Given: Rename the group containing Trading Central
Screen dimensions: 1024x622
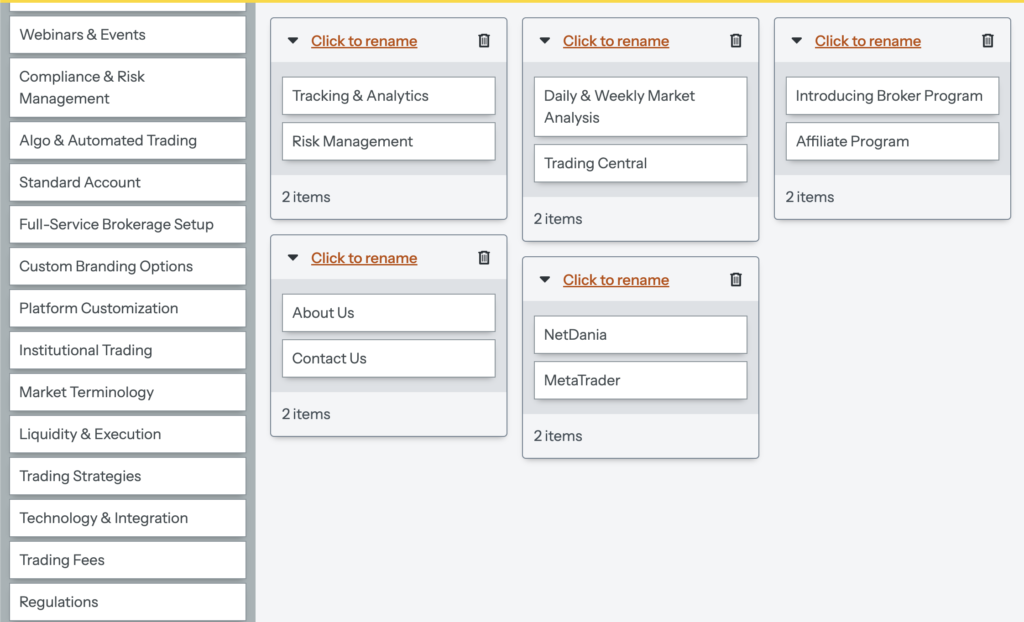Looking at the screenshot, I should (x=616, y=41).
